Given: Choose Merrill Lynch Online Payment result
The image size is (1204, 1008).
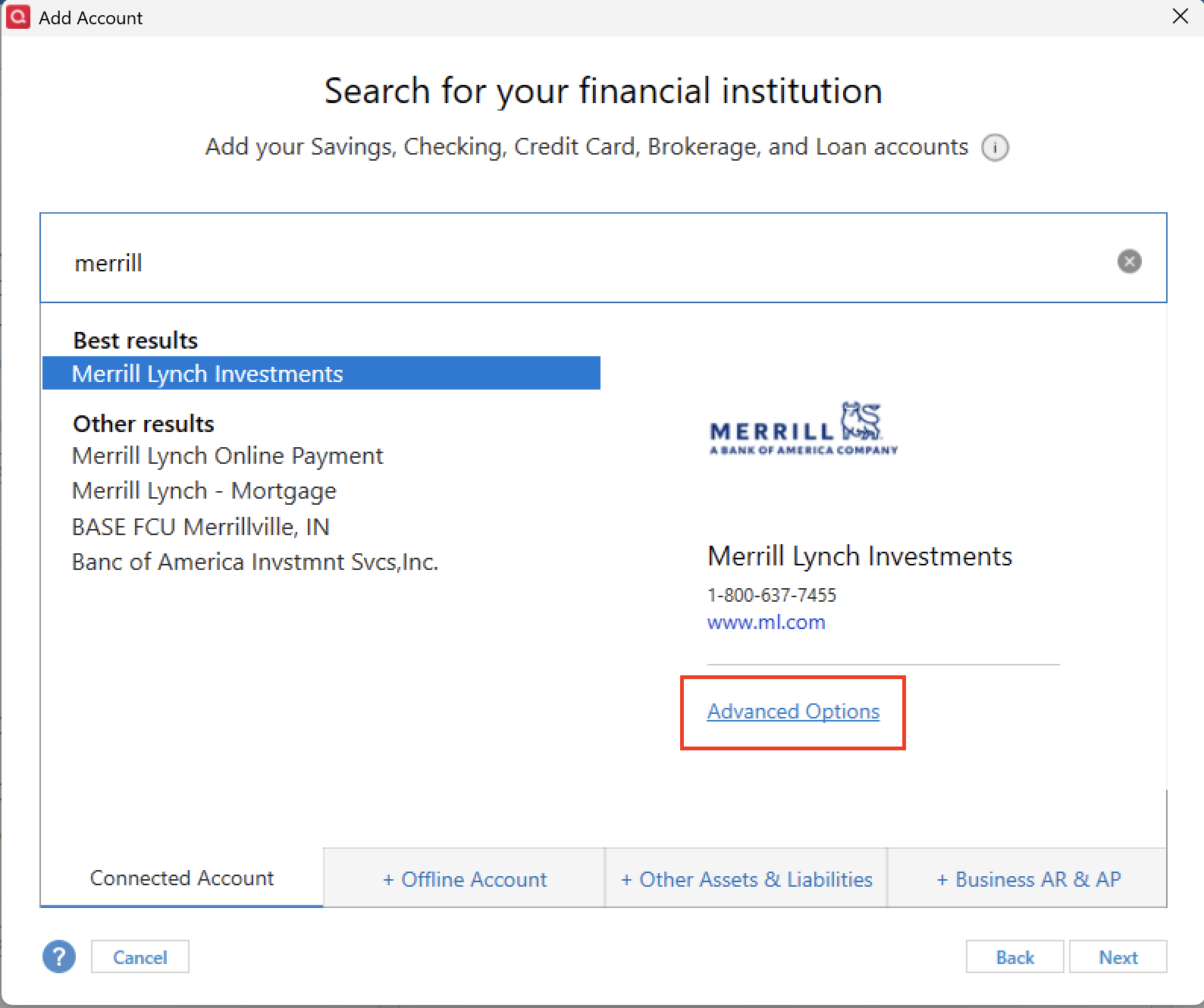Looking at the screenshot, I should pos(227,455).
